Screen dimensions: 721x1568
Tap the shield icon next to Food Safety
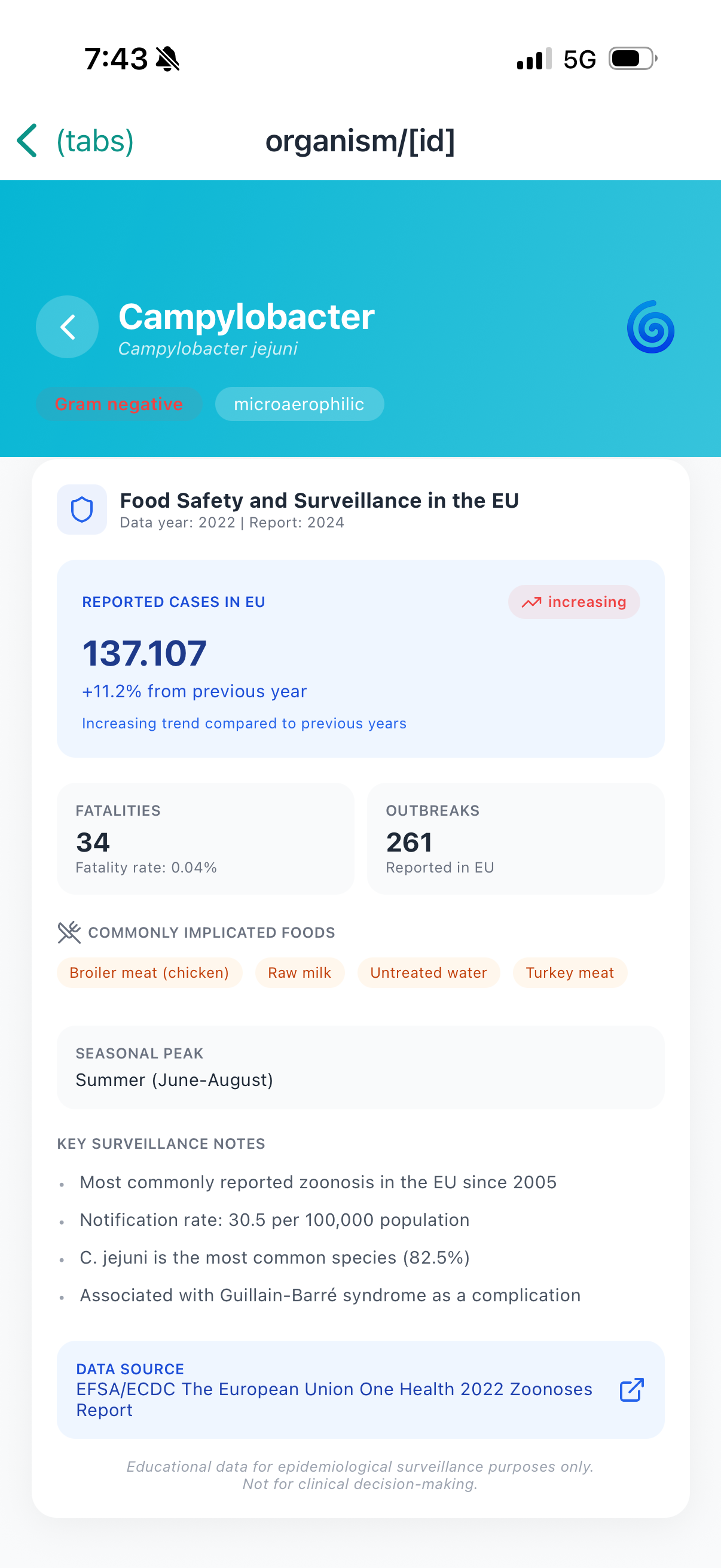[x=81, y=510]
